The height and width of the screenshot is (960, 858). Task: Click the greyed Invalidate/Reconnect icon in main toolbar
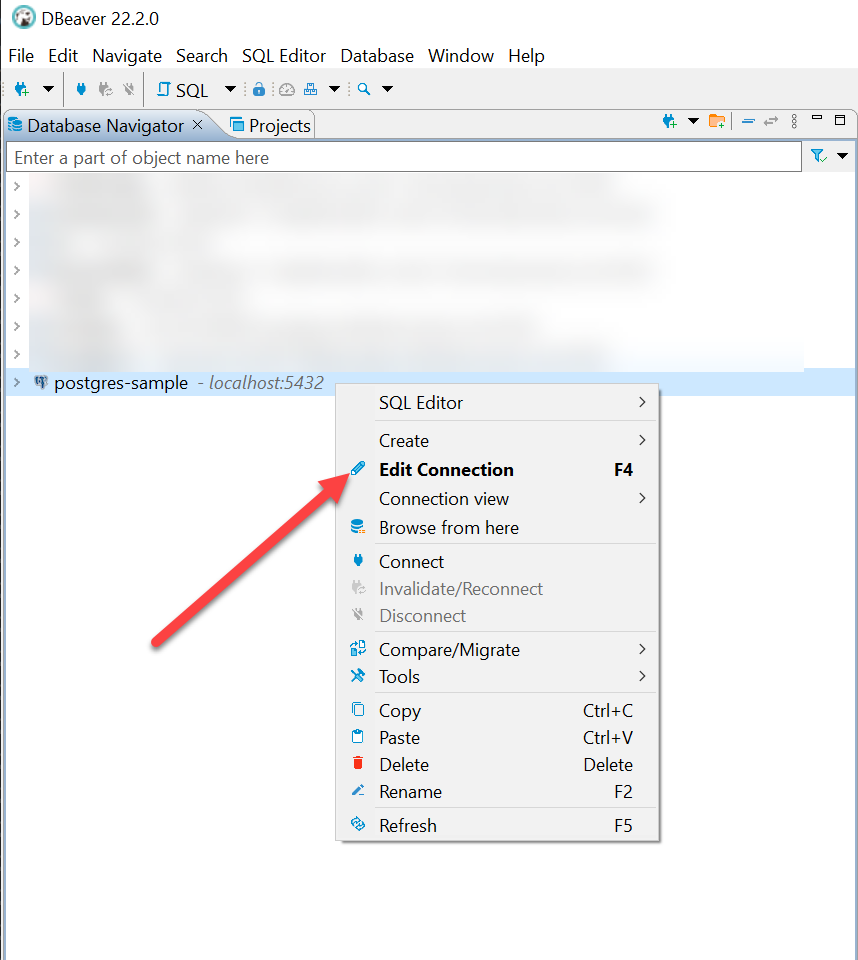[x=105, y=89]
